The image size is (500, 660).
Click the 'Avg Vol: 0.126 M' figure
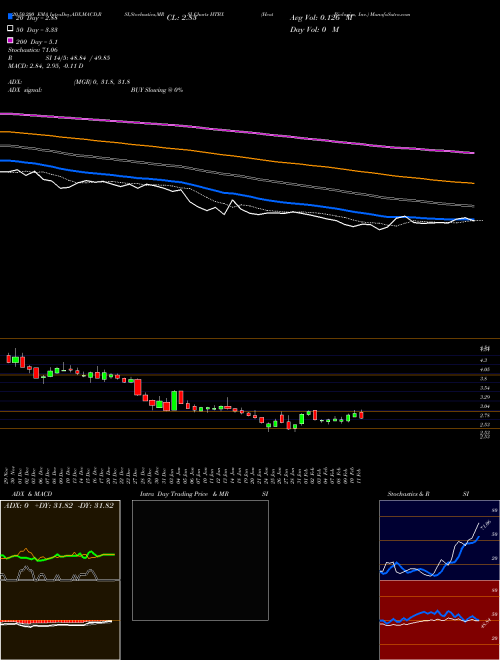point(322,18)
